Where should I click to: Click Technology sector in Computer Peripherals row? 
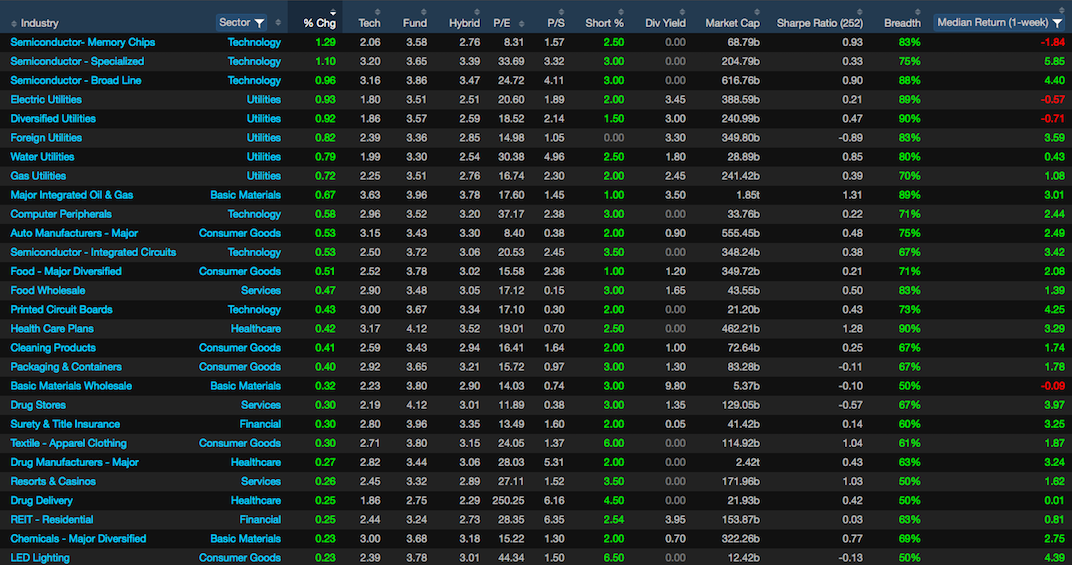tap(254, 215)
